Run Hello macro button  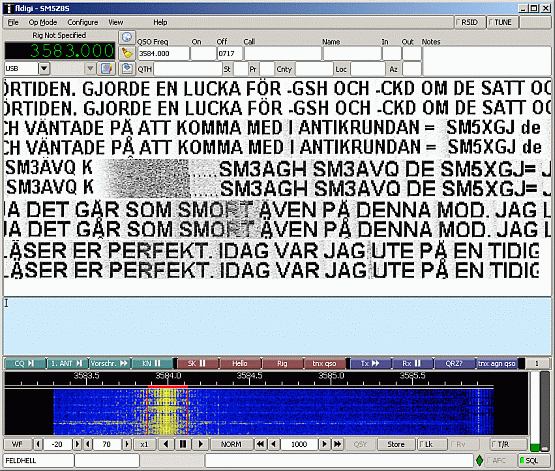coord(240,363)
